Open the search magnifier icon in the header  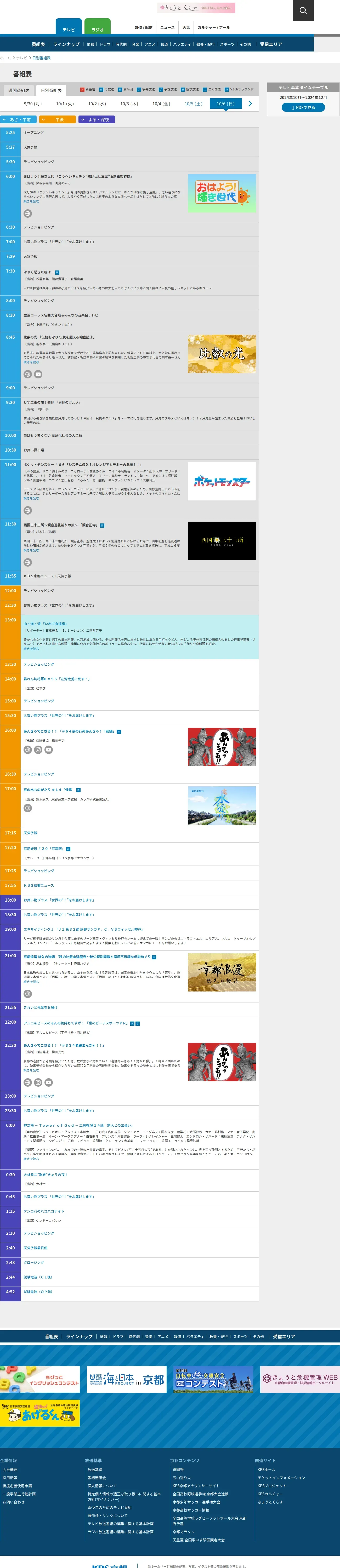(303, 10)
